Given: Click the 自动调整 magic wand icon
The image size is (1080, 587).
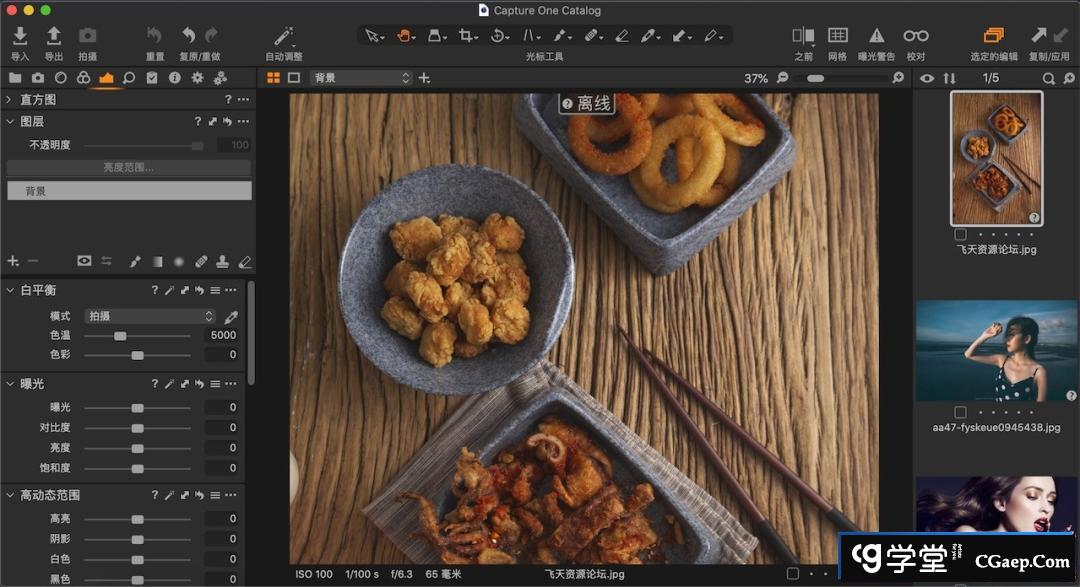Looking at the screenshot, I should (x=284, y=36).
